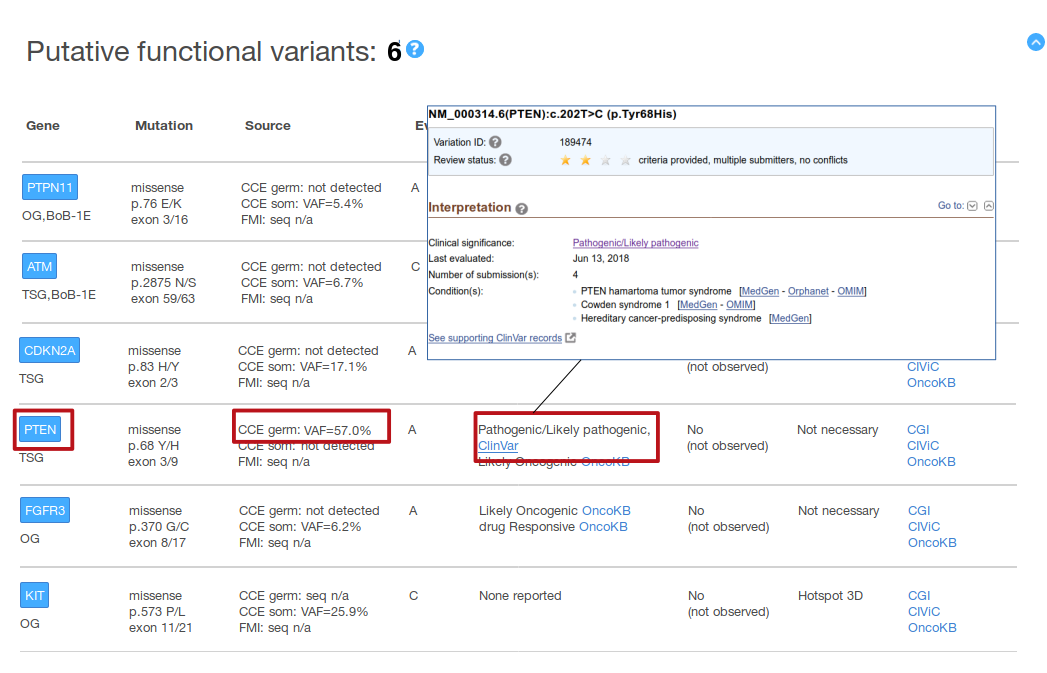Open OMIM link for Cowden syndrome 1

[740, 305]
